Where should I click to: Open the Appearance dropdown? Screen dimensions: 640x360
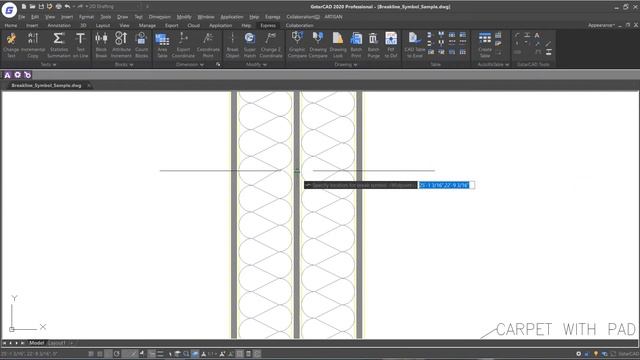click(601, 25)
